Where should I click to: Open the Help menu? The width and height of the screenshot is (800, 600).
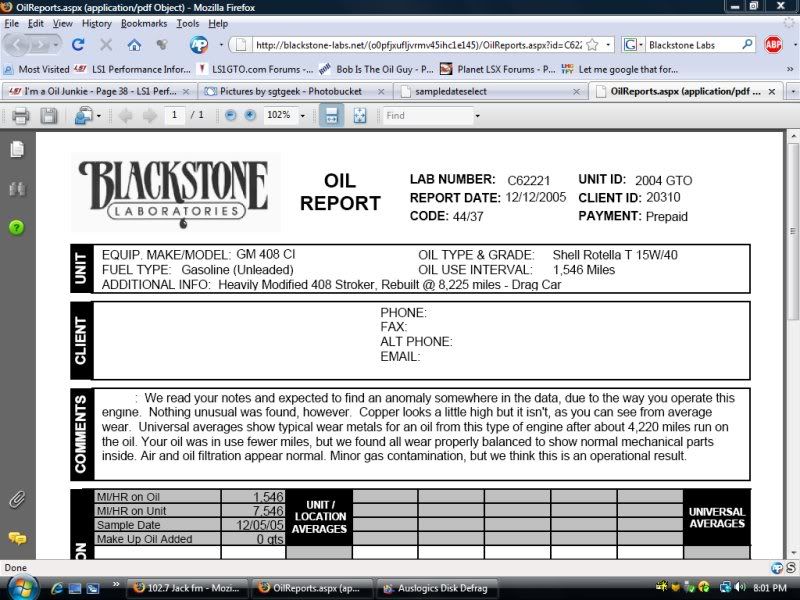(218, 23)
